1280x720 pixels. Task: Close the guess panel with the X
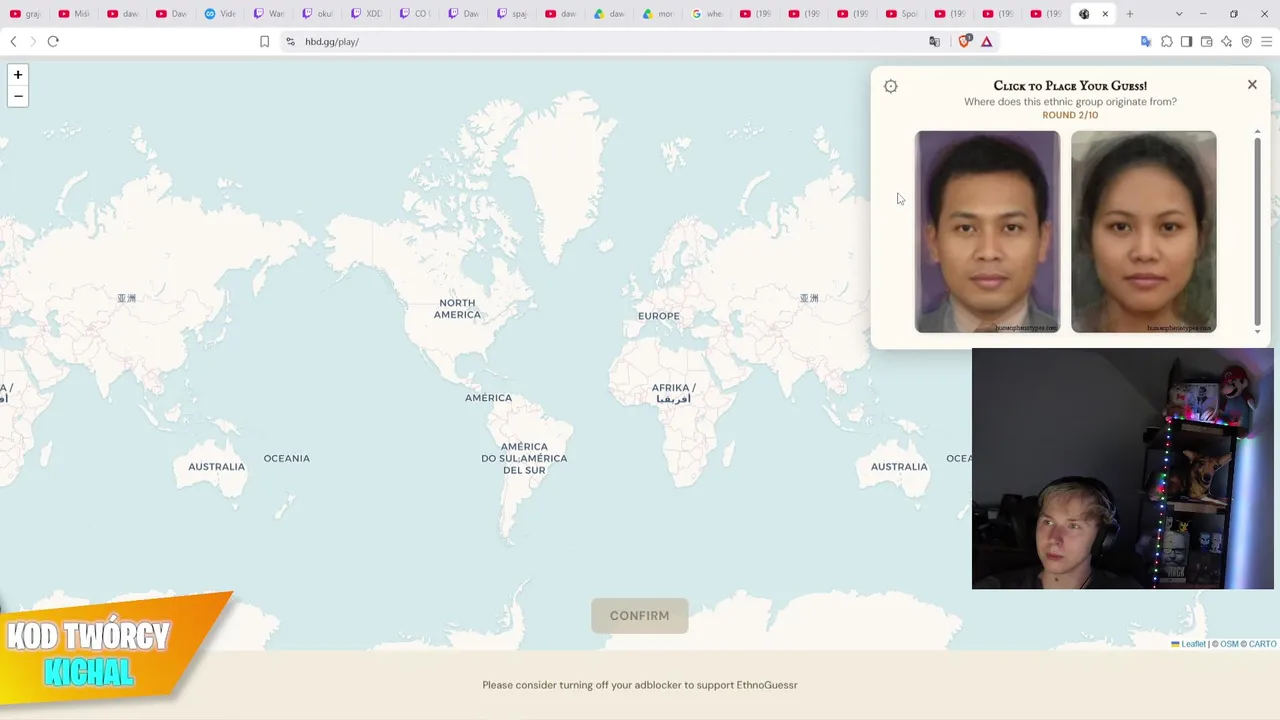pos(1252,85)
